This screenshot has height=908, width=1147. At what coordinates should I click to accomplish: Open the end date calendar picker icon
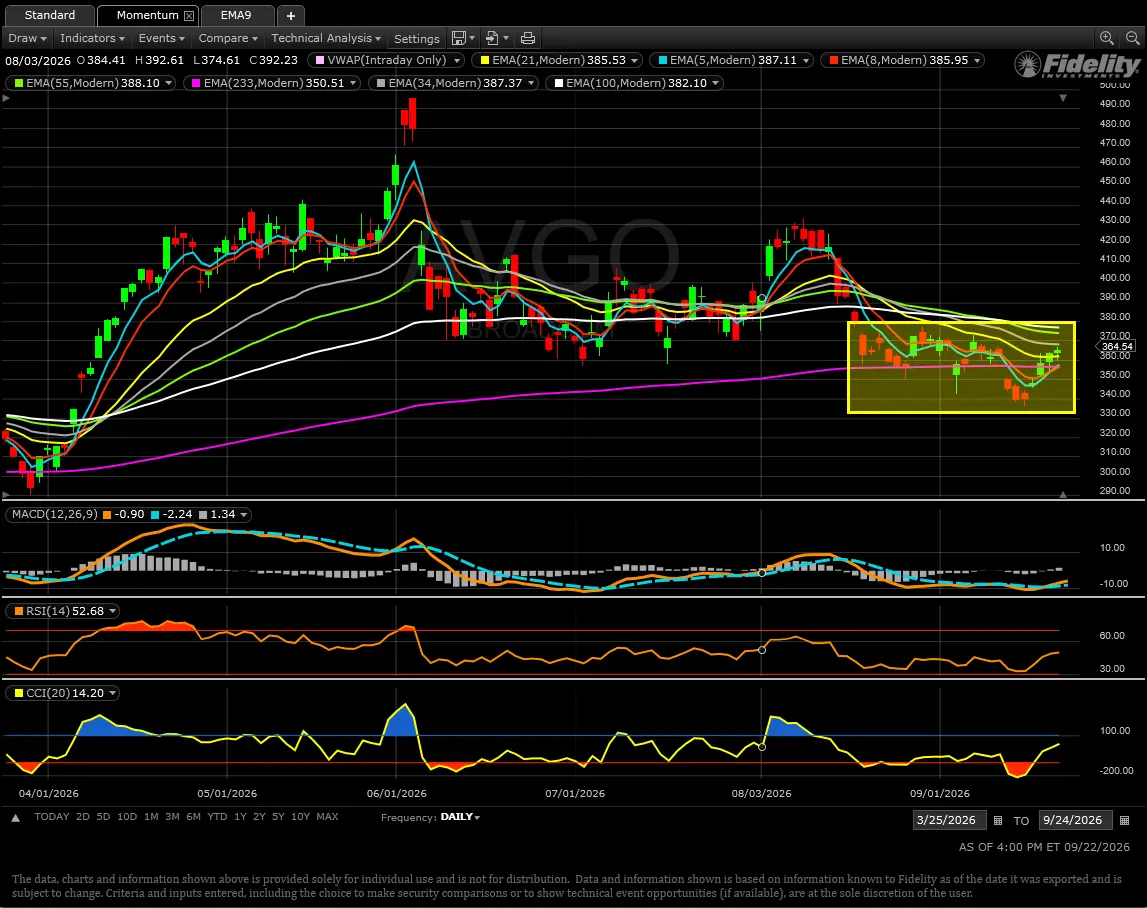point(1124,820)
